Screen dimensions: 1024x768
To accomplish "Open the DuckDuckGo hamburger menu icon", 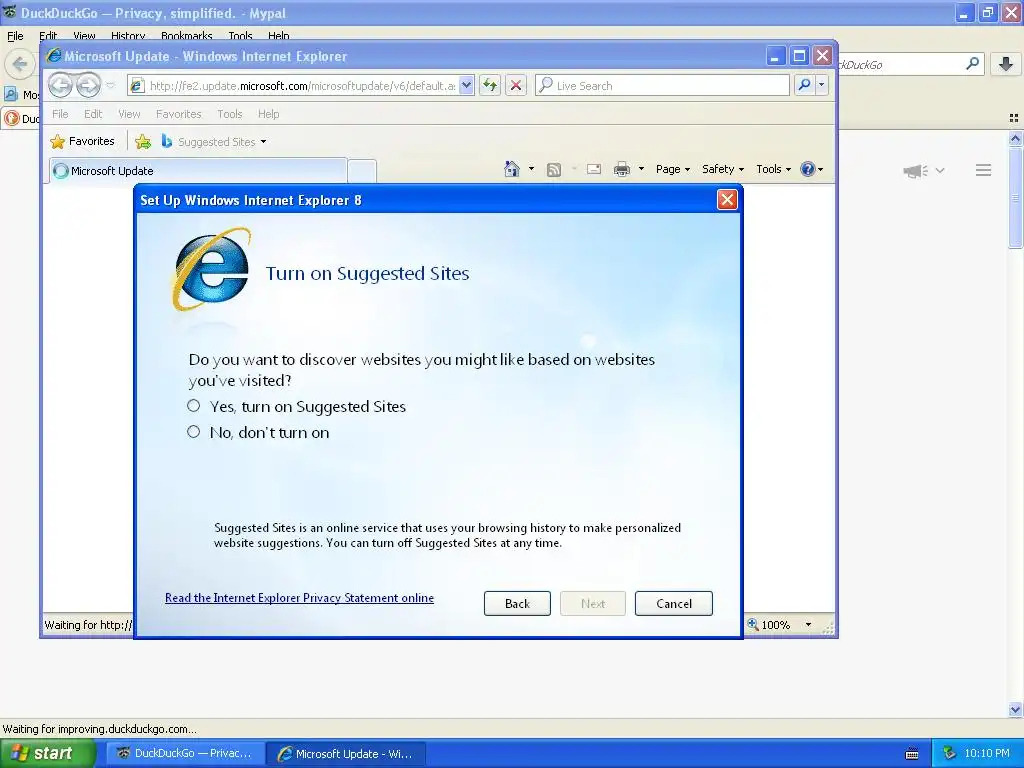I will [x=984, y=170].
